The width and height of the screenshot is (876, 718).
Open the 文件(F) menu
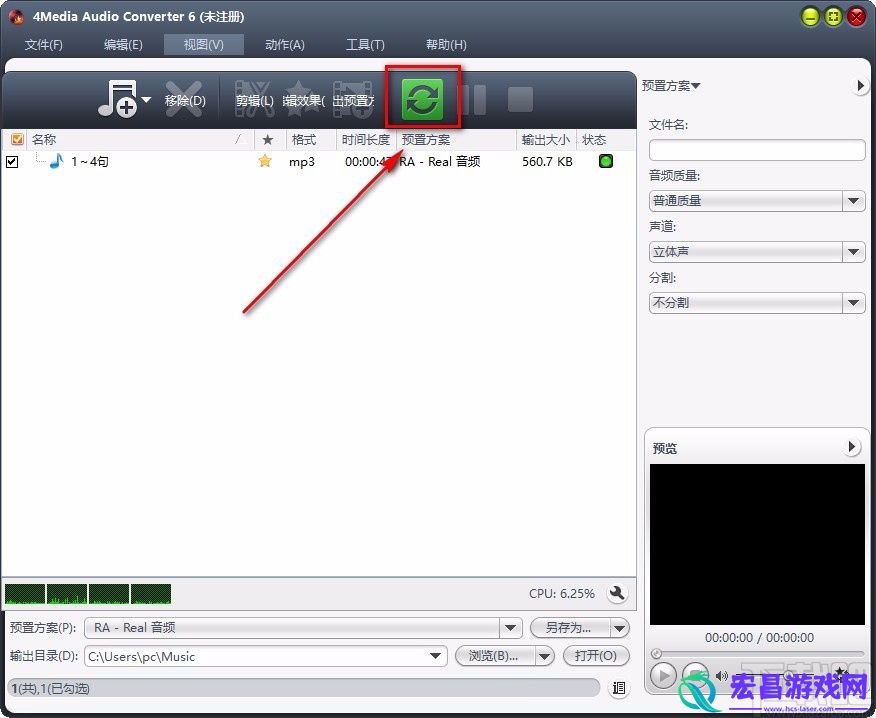click(44, 45)
